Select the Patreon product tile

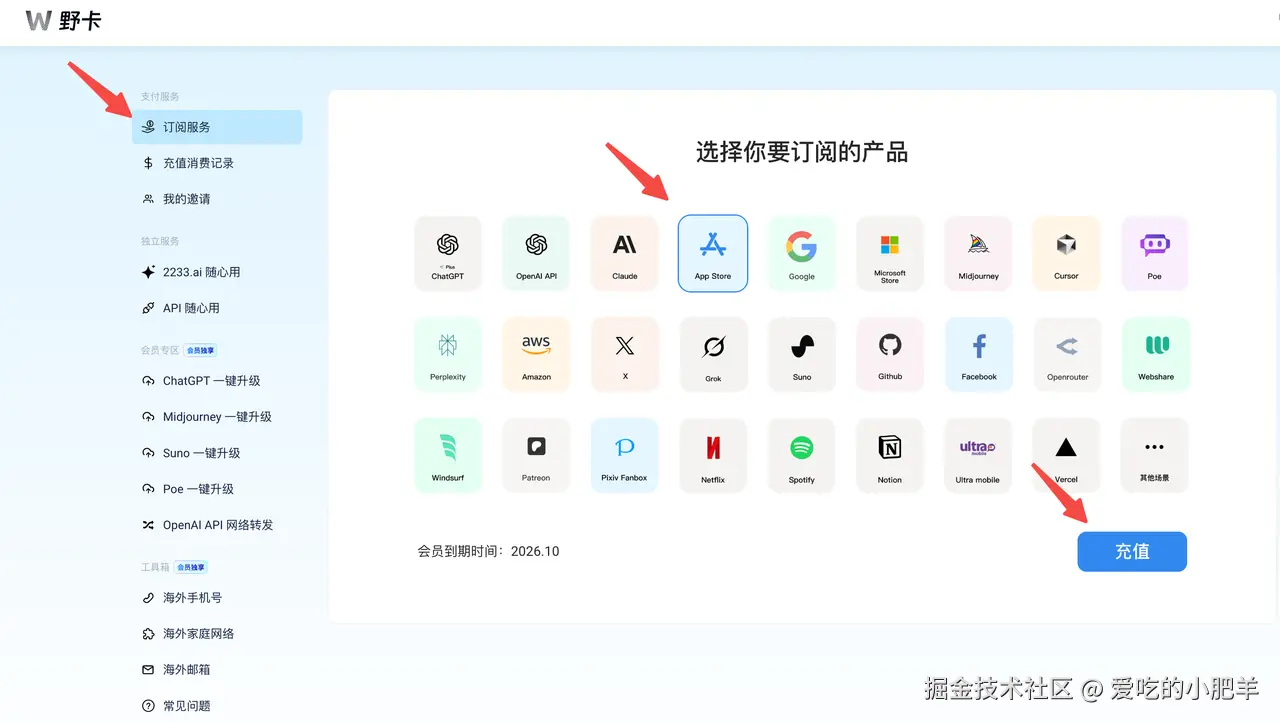536,455
